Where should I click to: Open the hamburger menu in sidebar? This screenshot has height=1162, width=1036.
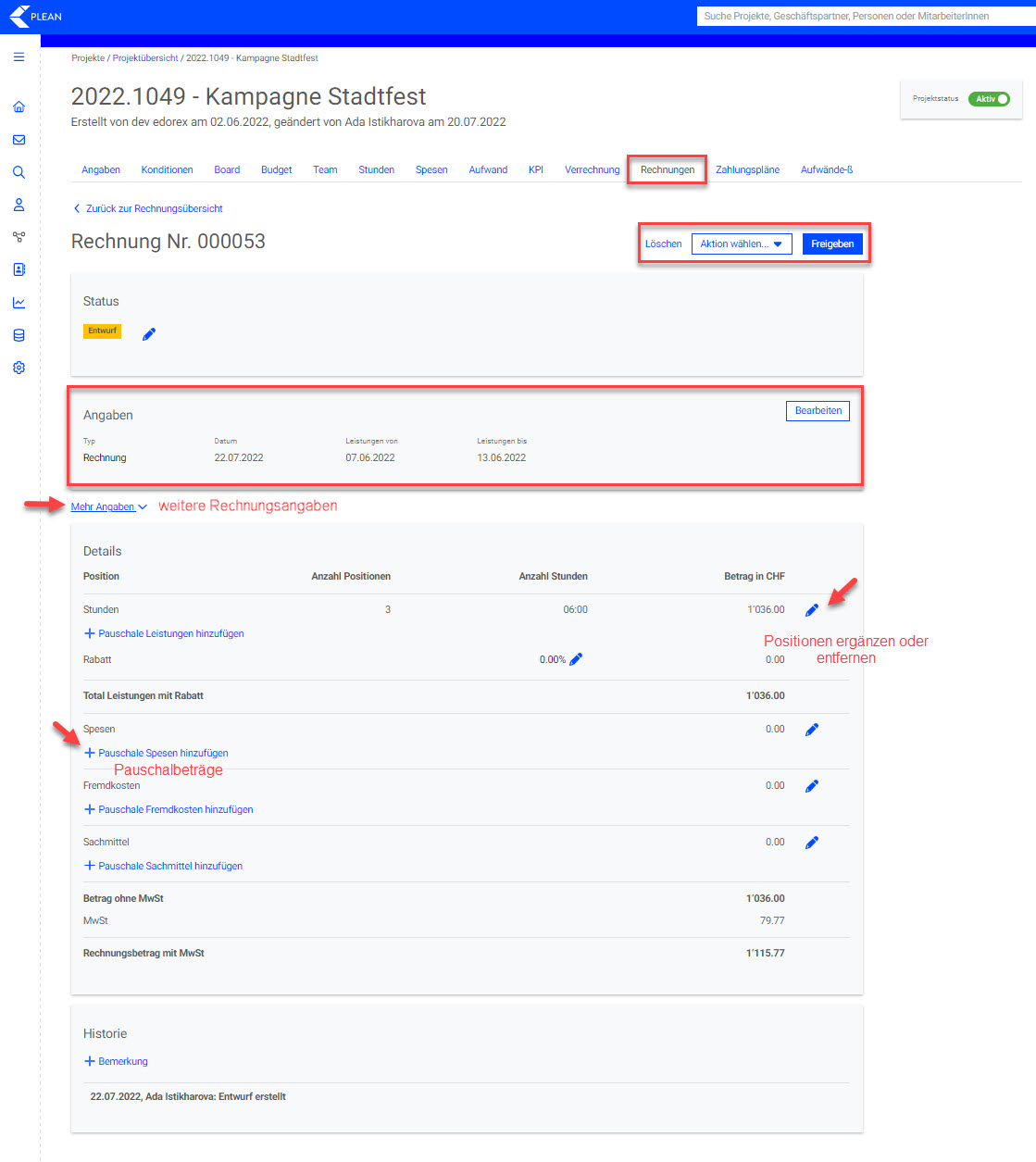coord(19,57)
